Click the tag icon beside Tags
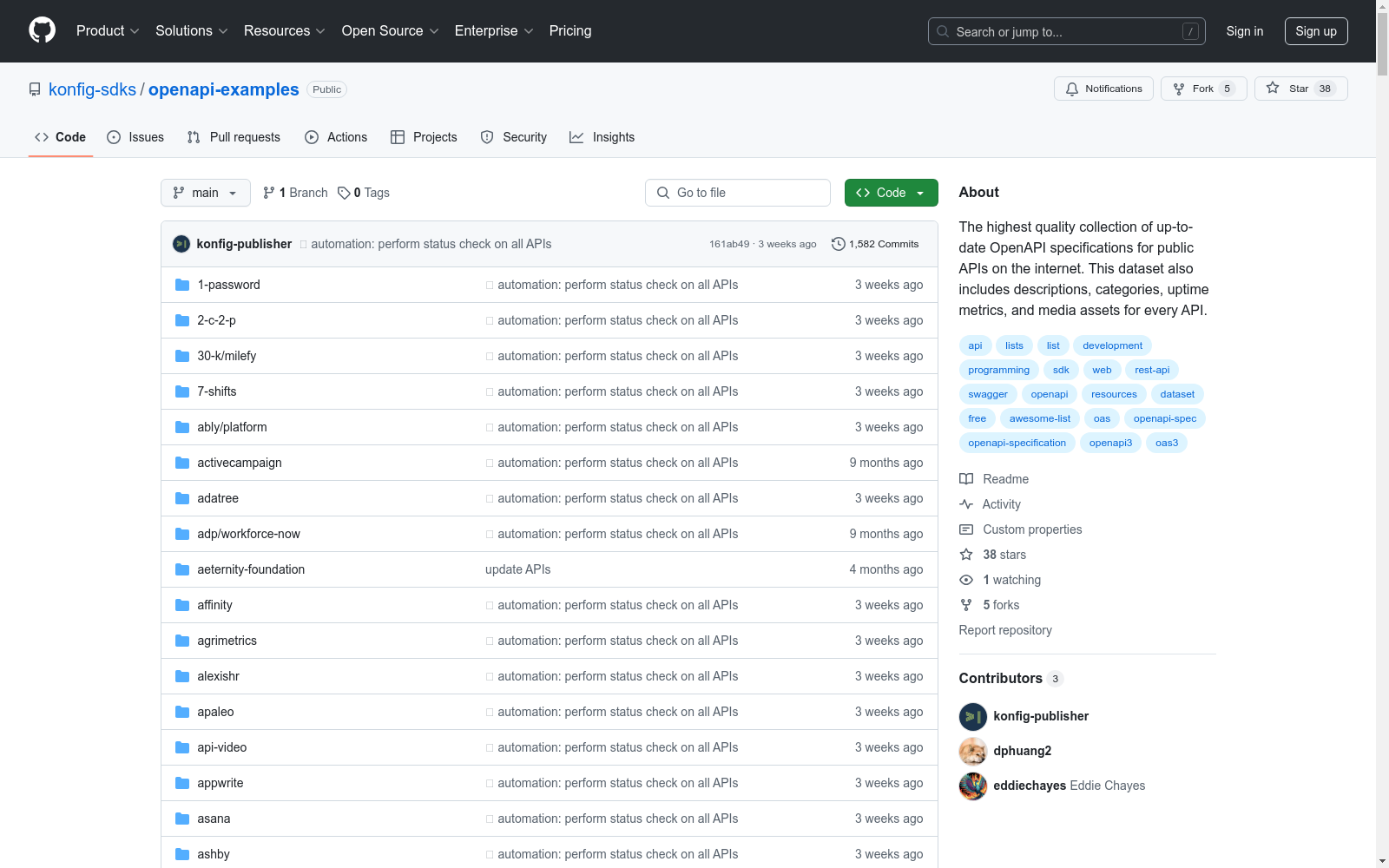The width and height of the screenshot is (1389, 868). tap(344, 193)
